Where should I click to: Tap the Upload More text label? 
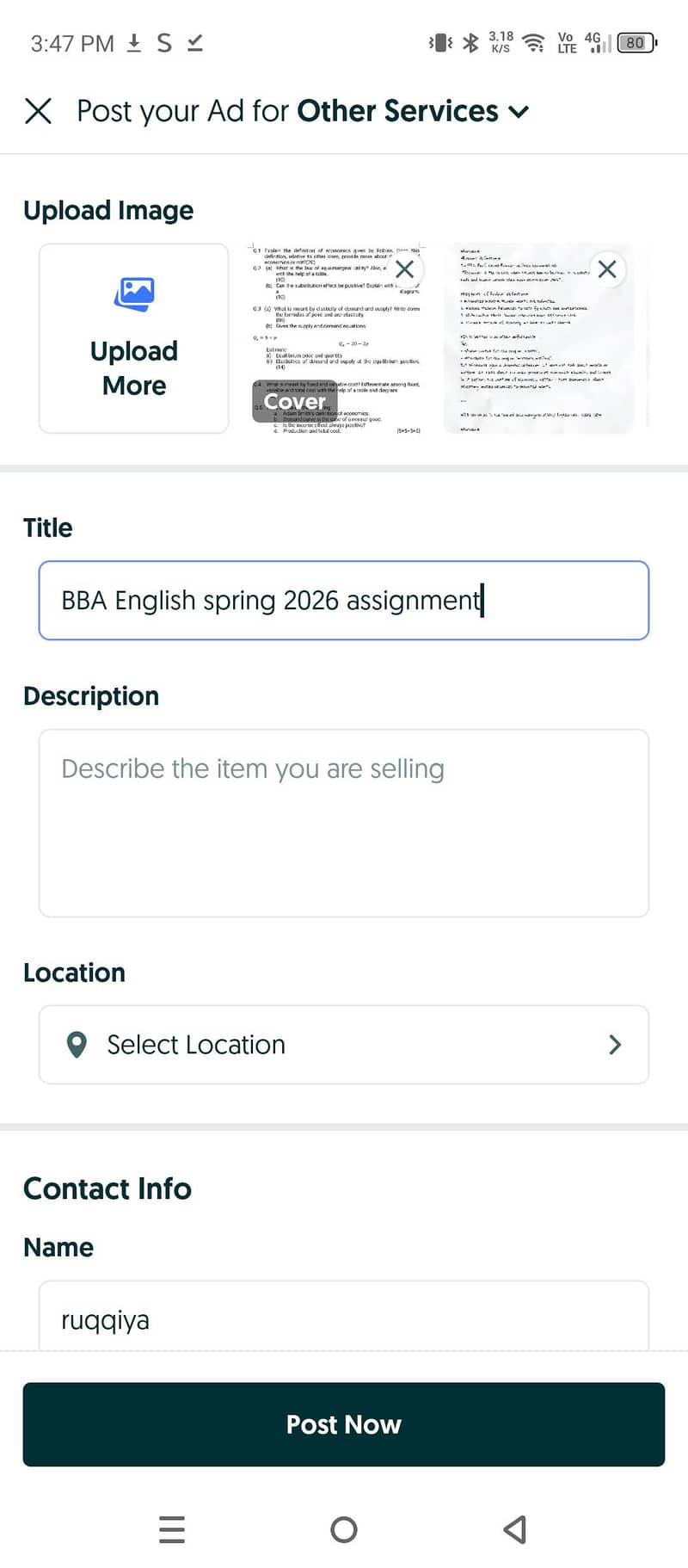(134, 368)
